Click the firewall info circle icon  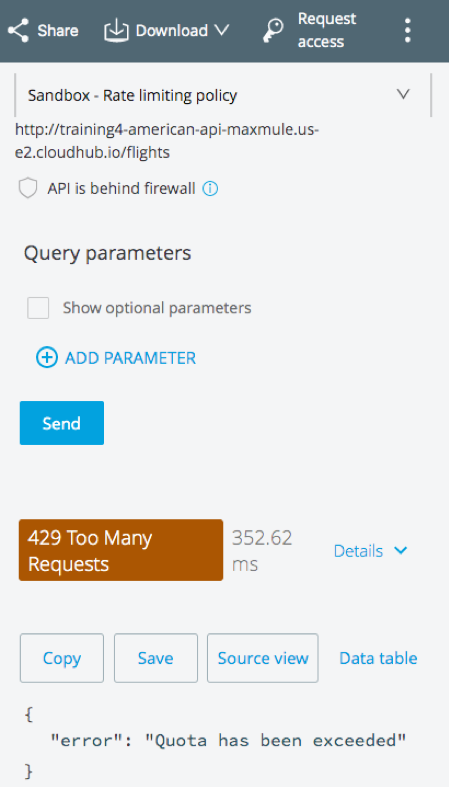coord(210,189)
